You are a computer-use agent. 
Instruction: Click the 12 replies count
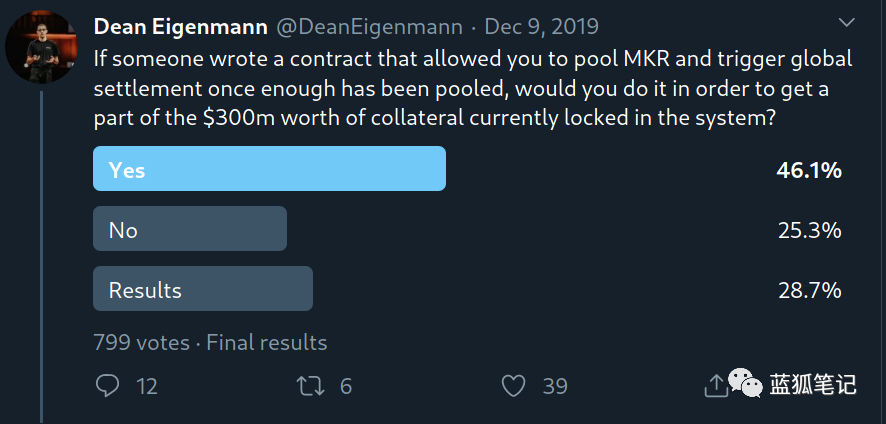pyautogui.click(x=147, y=387)
